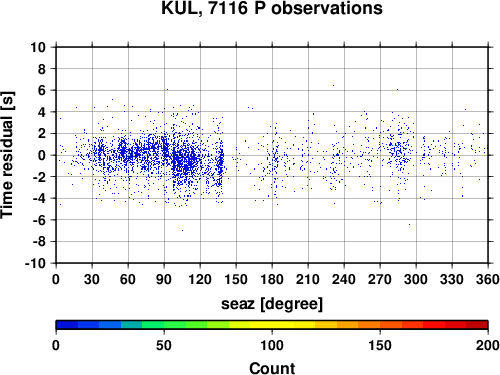Click the Count colorbar label
The height and width of the screenshot is (375, 500).
[272, 368]
